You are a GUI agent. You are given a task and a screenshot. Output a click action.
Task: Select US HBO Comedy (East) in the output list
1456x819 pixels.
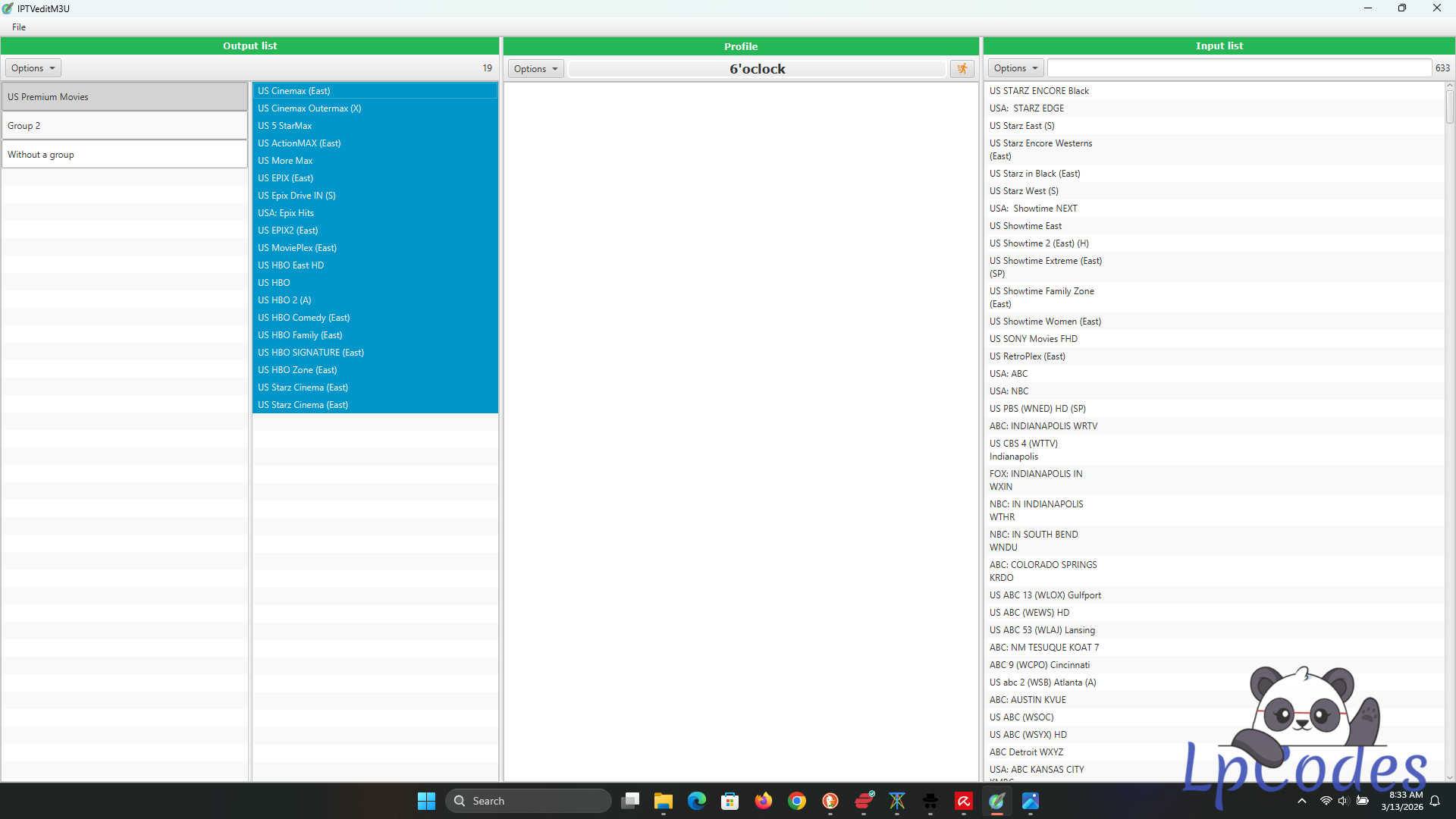tap(303, 318)
